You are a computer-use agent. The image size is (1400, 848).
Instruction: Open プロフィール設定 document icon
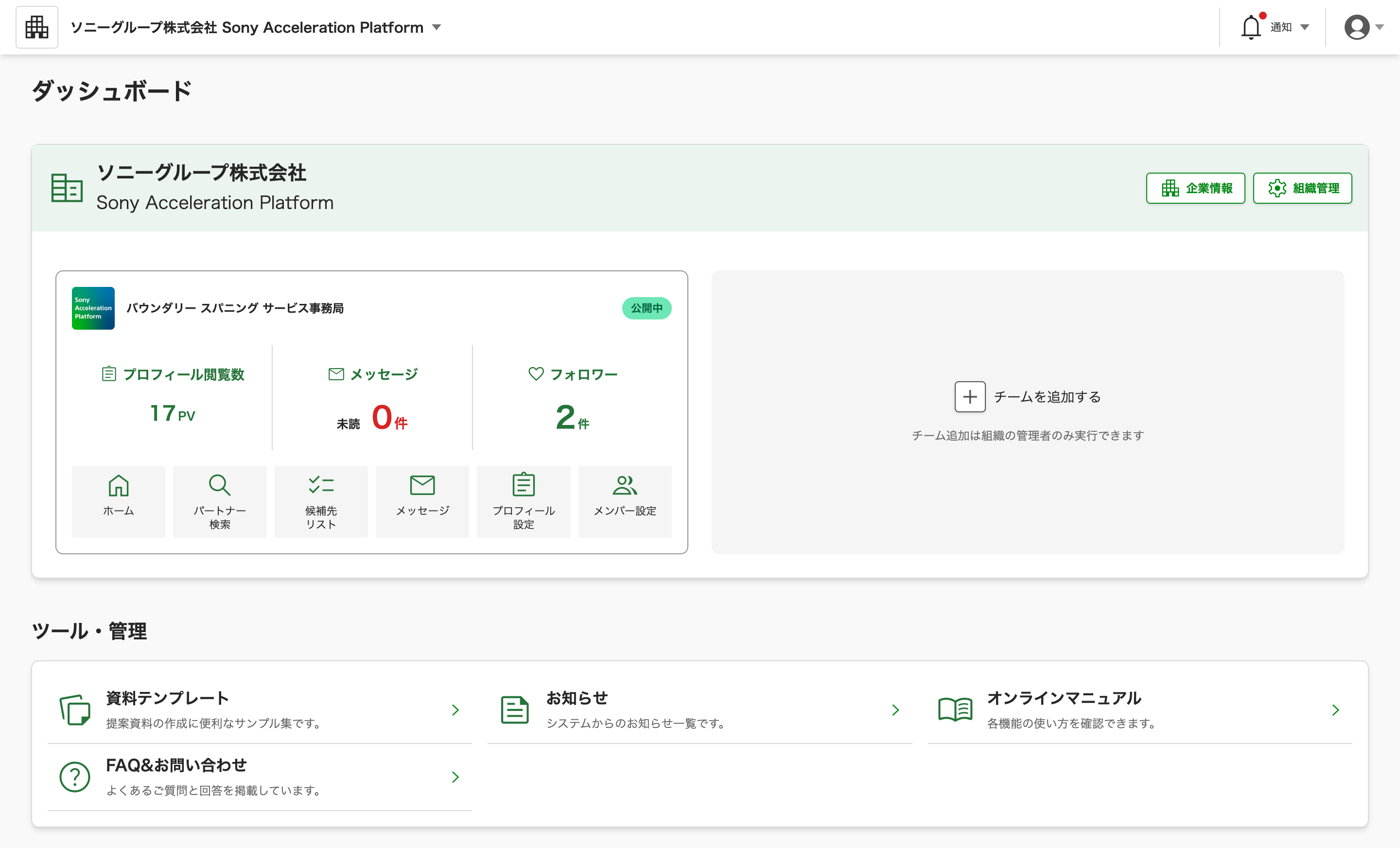click(523, 485)
